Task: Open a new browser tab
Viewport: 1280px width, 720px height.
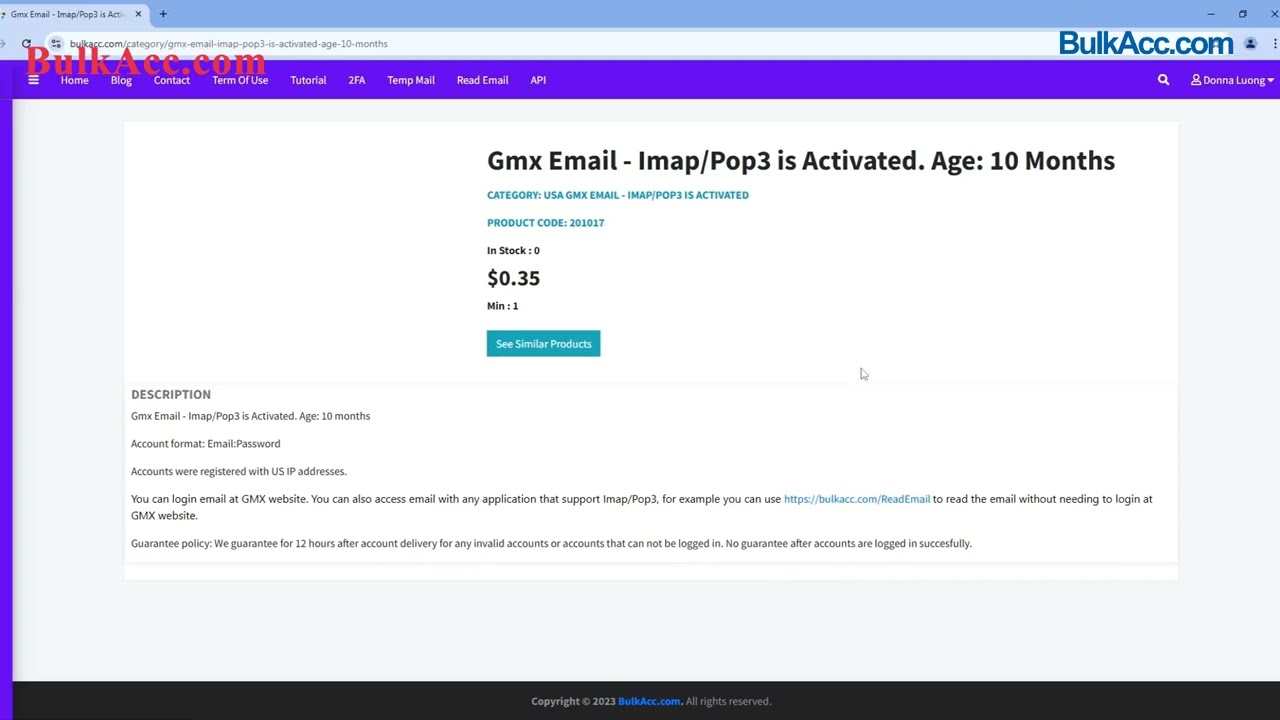Action: (163, 14)
